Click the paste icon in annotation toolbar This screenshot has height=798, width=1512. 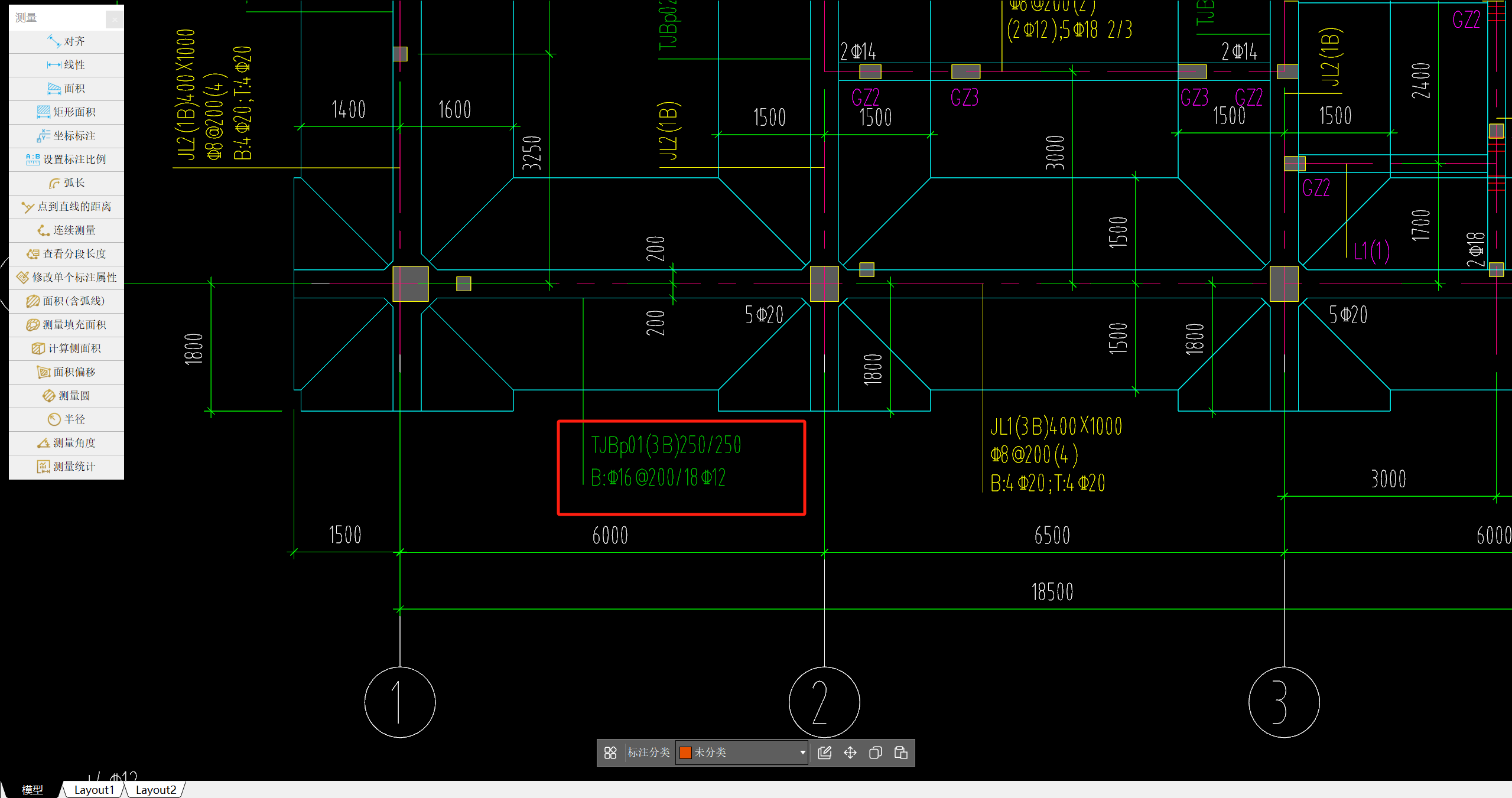click(901, 753)
